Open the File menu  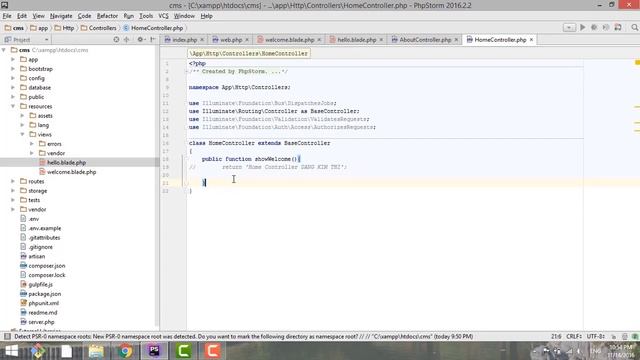(7, 16)
